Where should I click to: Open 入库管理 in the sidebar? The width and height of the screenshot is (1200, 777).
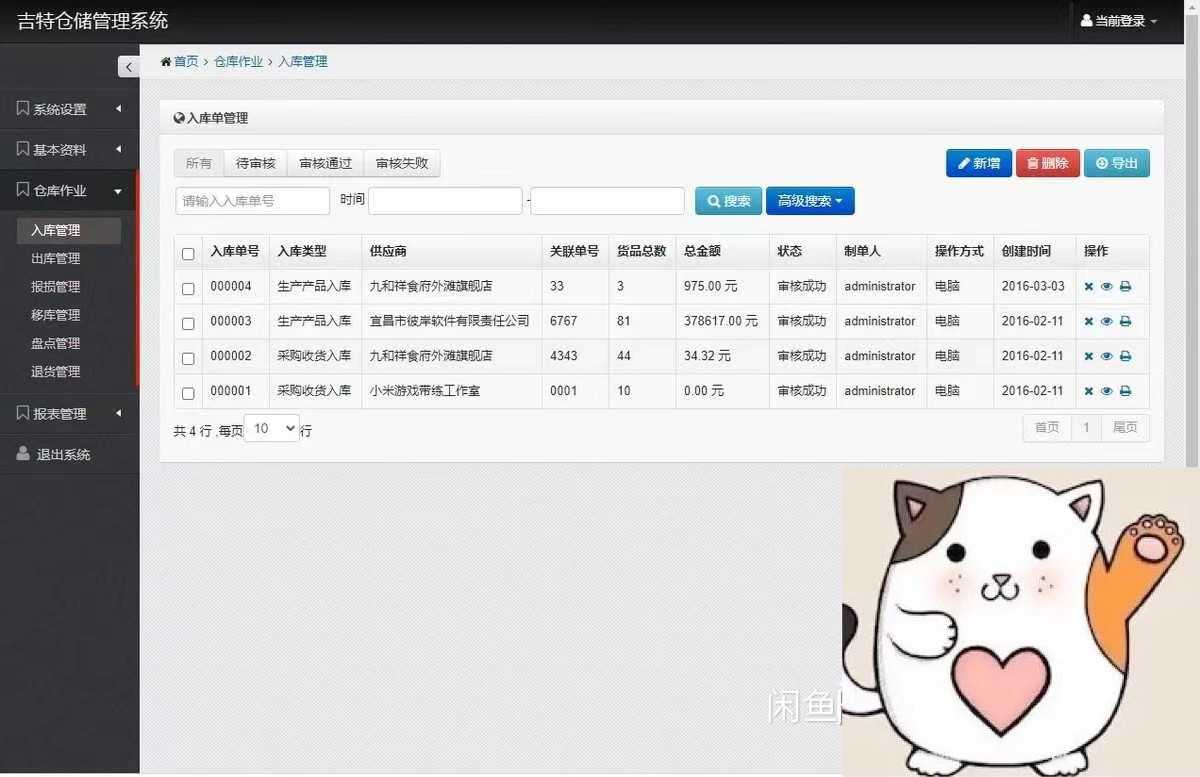pos(68,230)
